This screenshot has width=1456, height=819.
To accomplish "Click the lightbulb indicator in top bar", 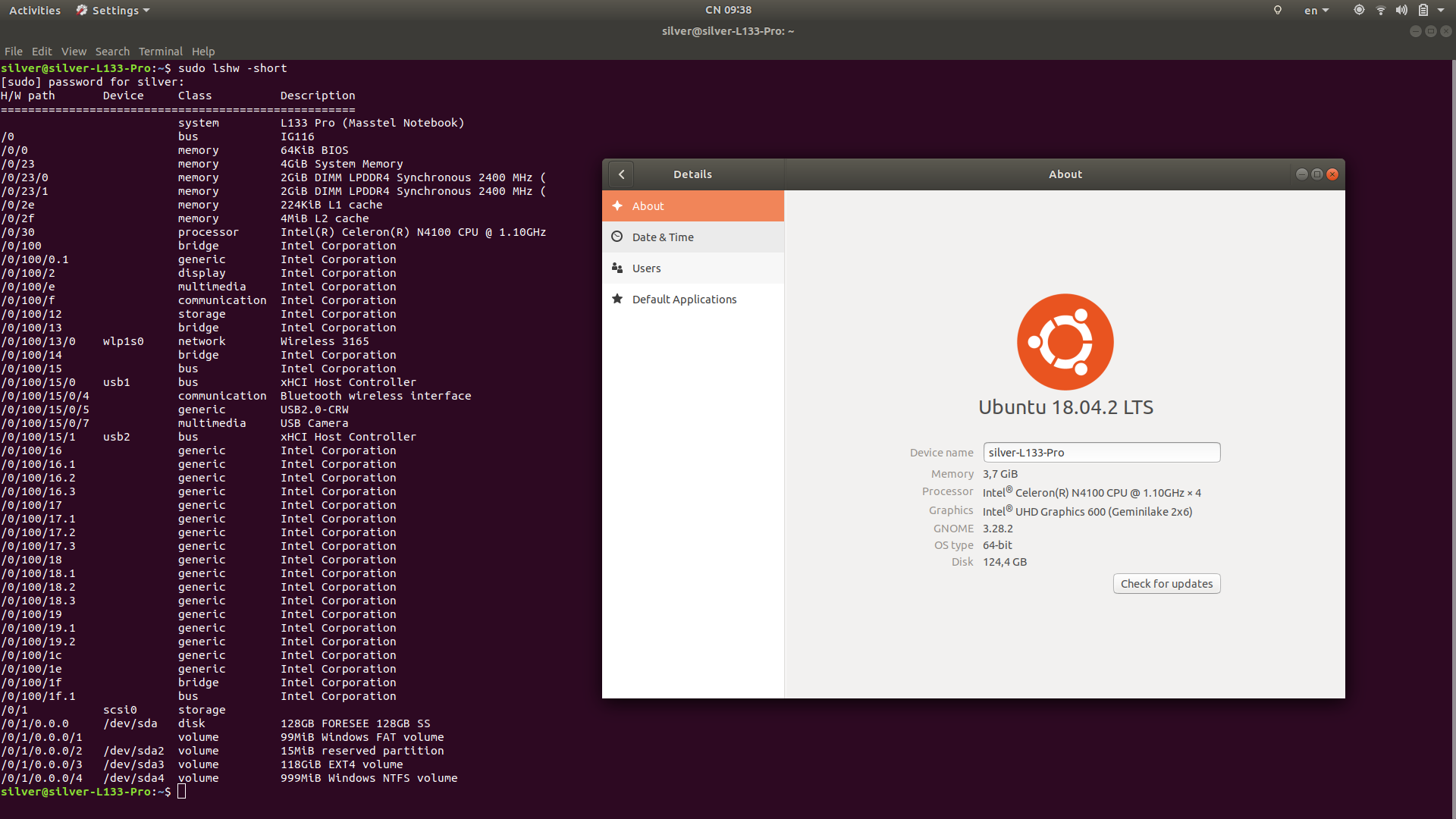I will pos(1278,11).
